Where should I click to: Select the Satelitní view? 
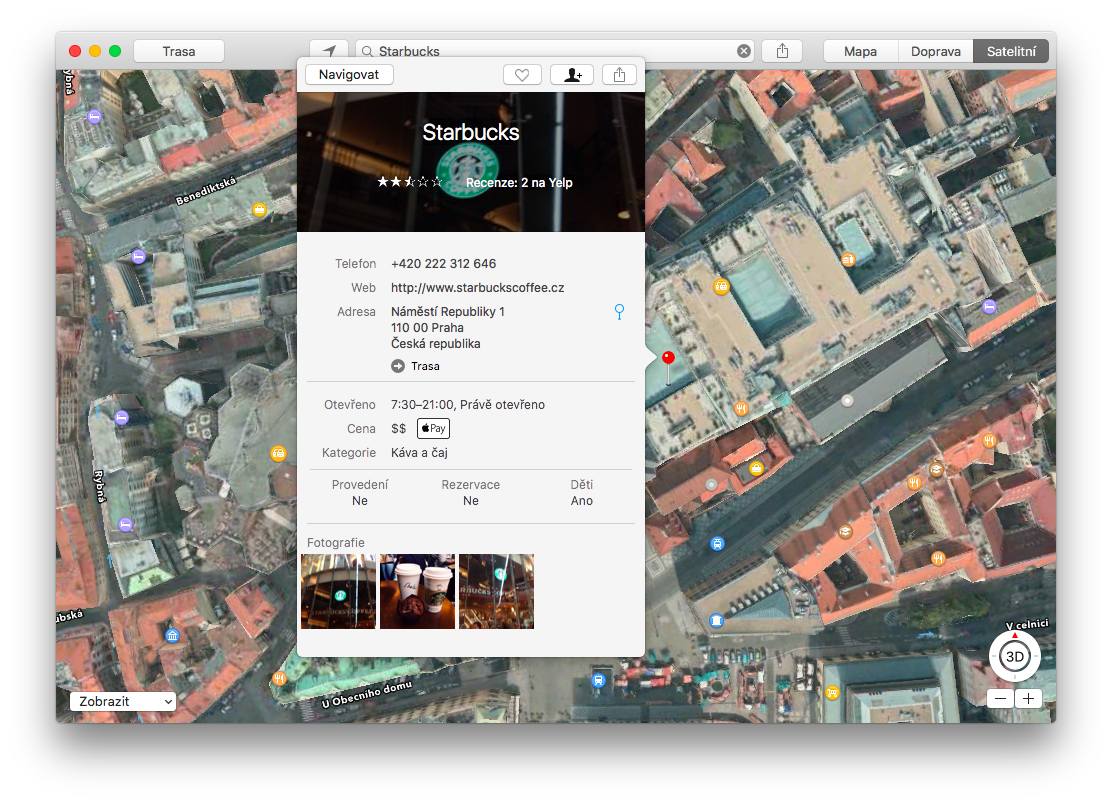point(1010,51)
